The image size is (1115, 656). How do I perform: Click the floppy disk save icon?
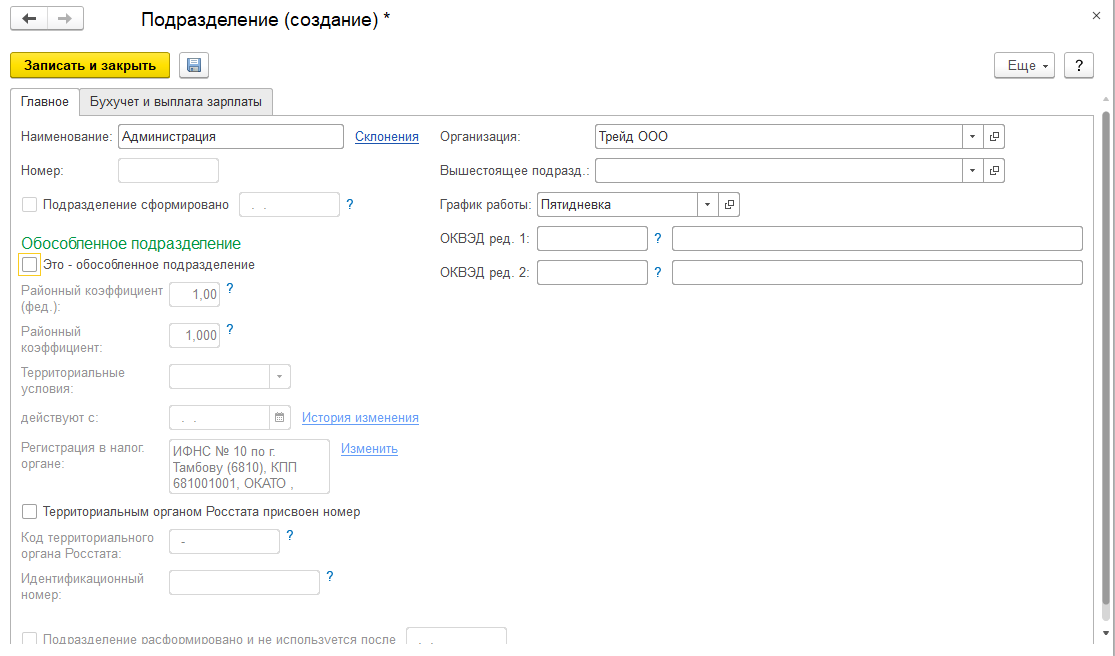(x=194, y=65)
